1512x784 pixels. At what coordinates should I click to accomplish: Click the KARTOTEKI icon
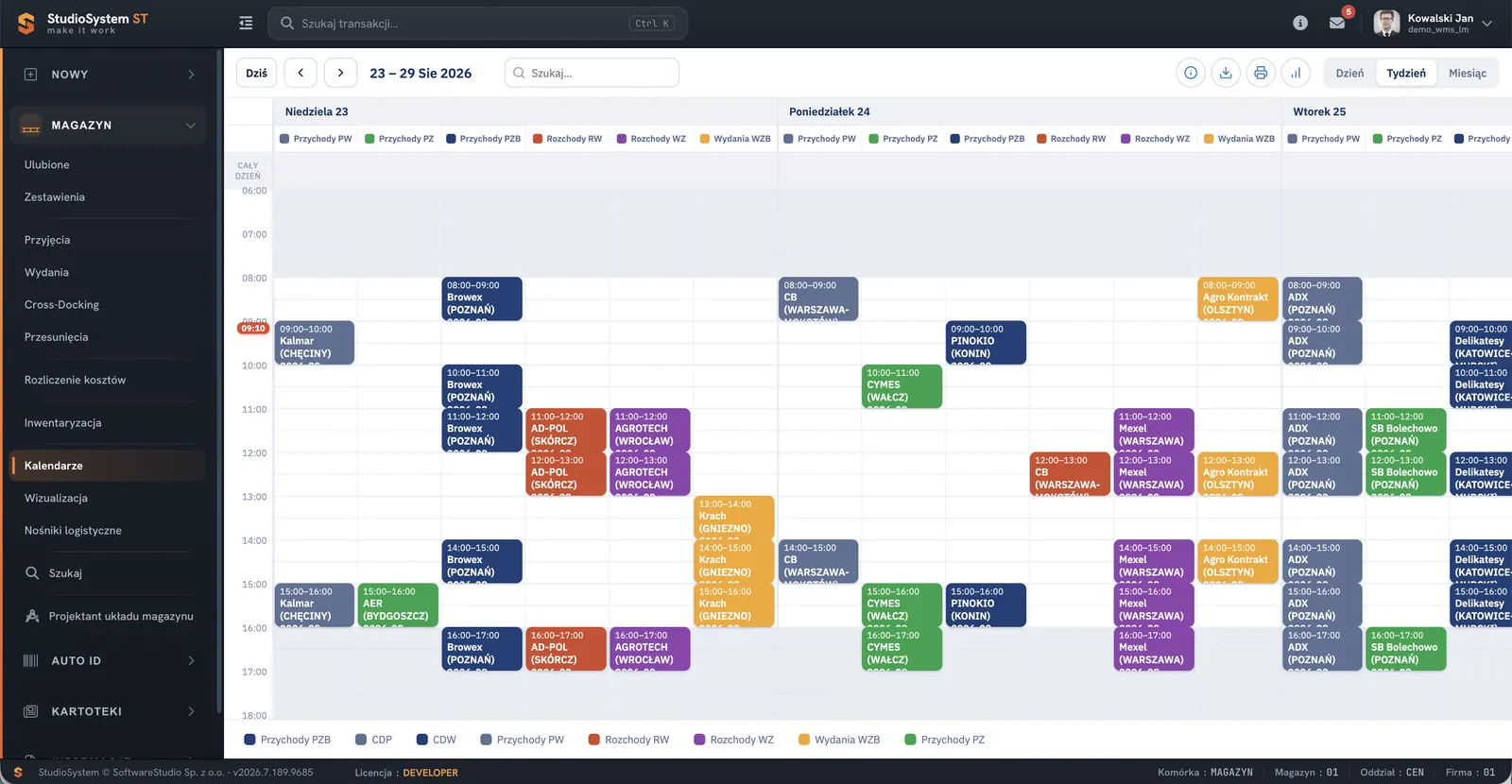[30, 711]
